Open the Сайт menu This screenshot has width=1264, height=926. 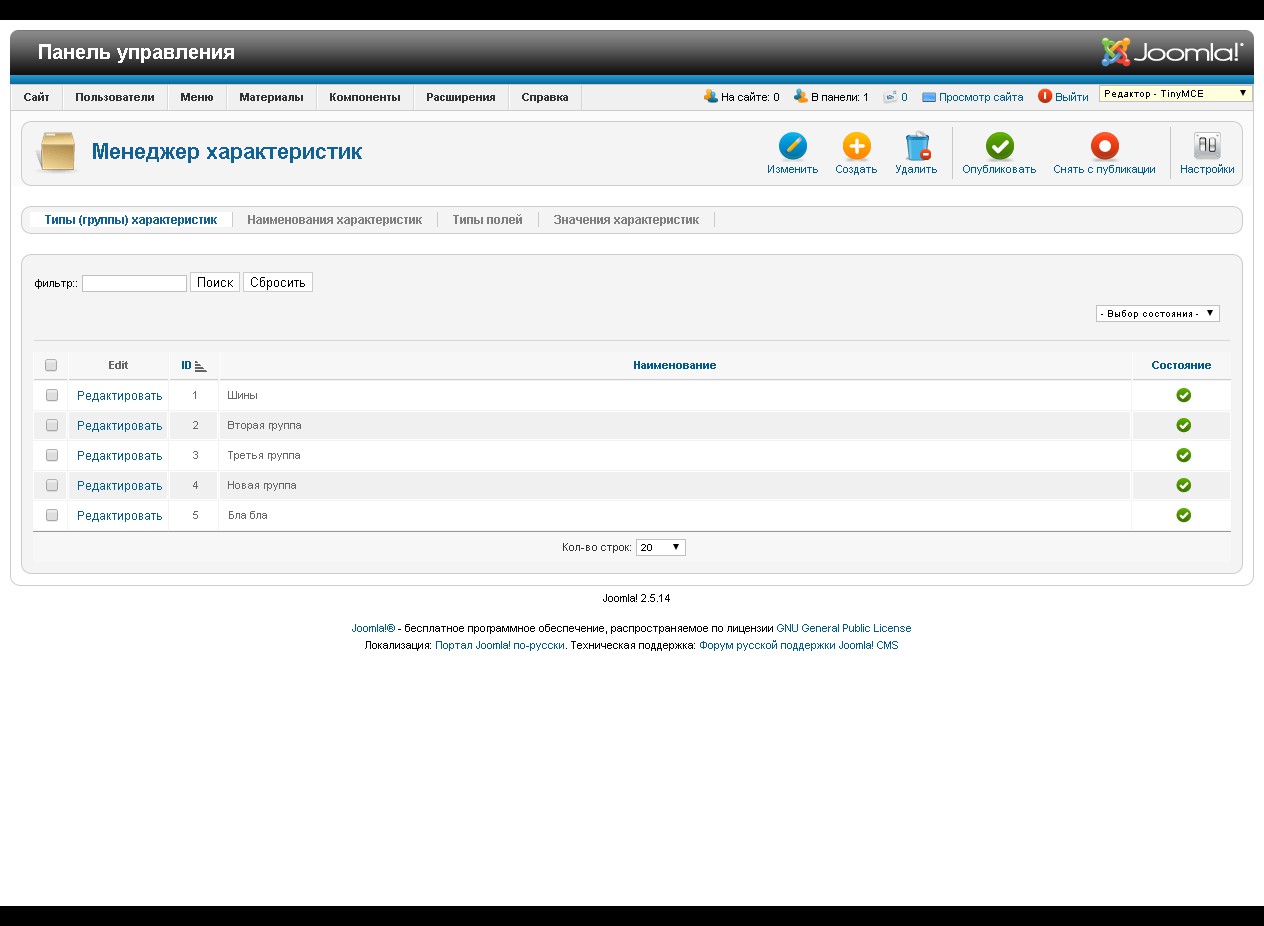pos(37,97)
